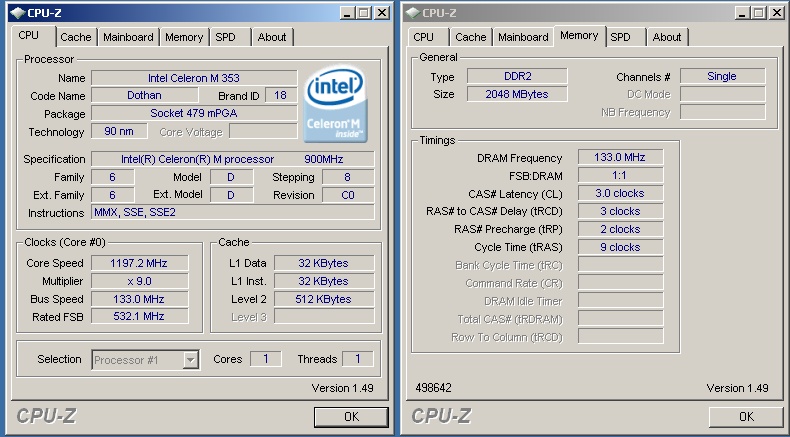
Task: Click the Rated FSB value '532.1 MHz'
Action: 140,316
